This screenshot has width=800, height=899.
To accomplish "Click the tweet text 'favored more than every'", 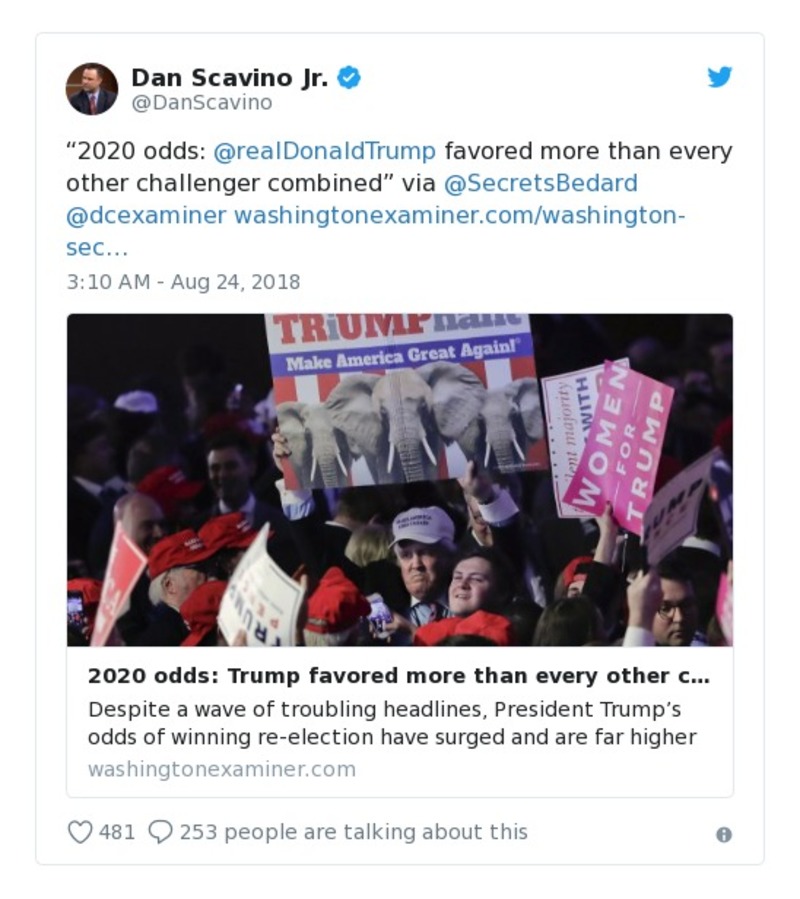I will click(x=588, y=151).
